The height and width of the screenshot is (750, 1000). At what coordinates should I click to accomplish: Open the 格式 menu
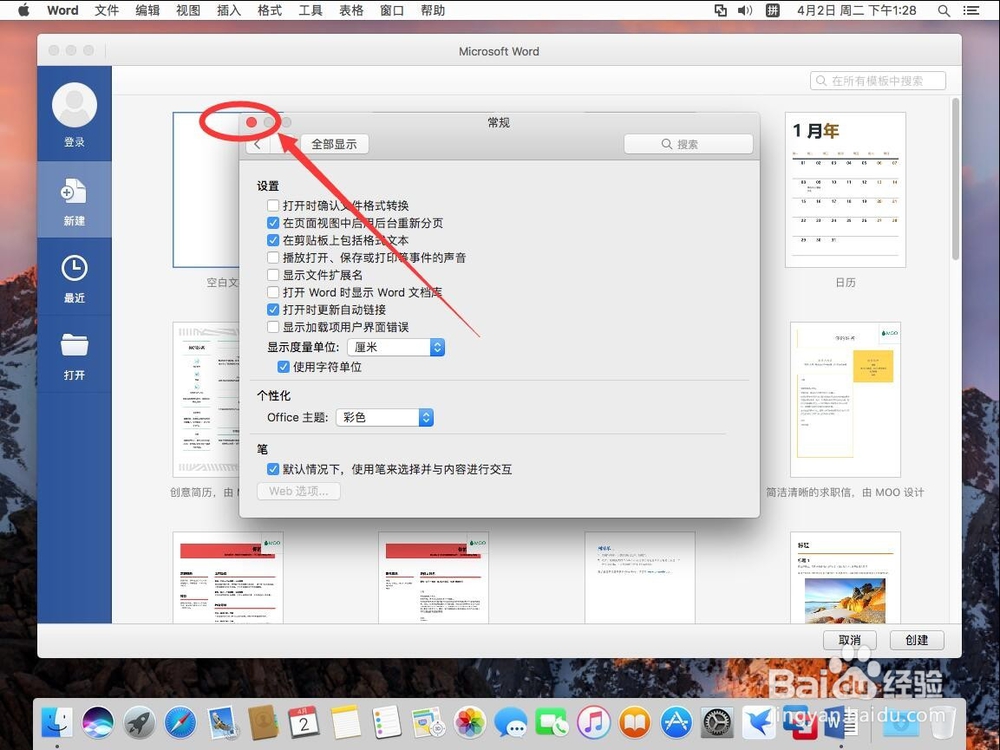270,10
